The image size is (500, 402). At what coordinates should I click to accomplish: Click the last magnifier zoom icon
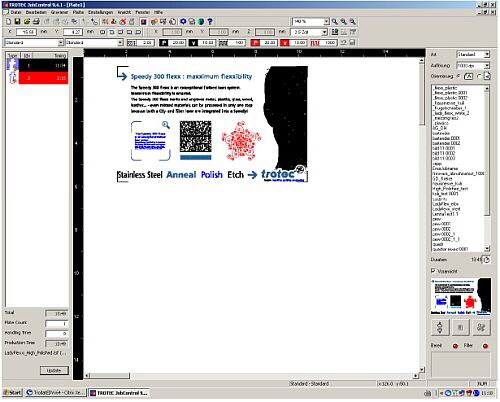[x=353, y=22]
